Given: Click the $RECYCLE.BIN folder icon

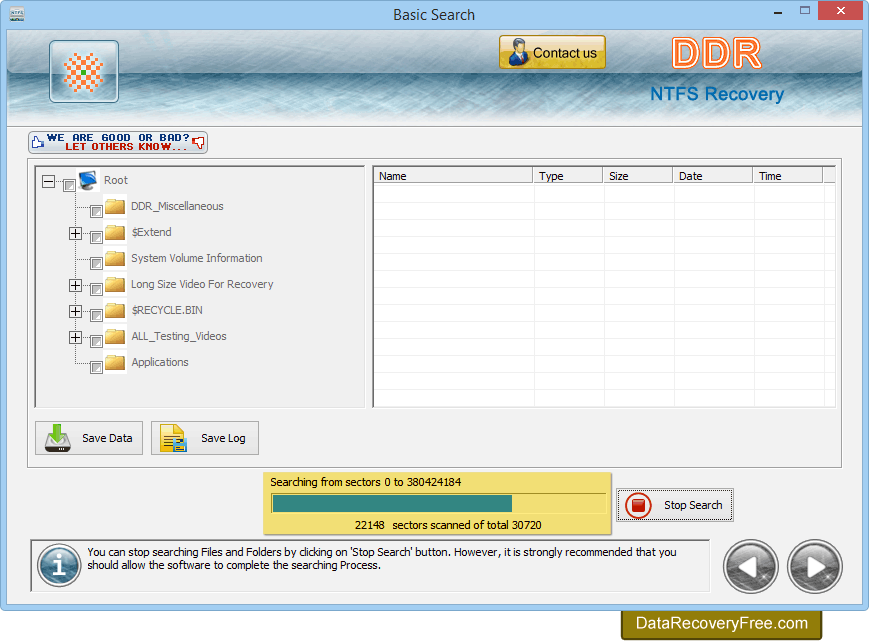Looking at the screenshot, I should (115, 310).
